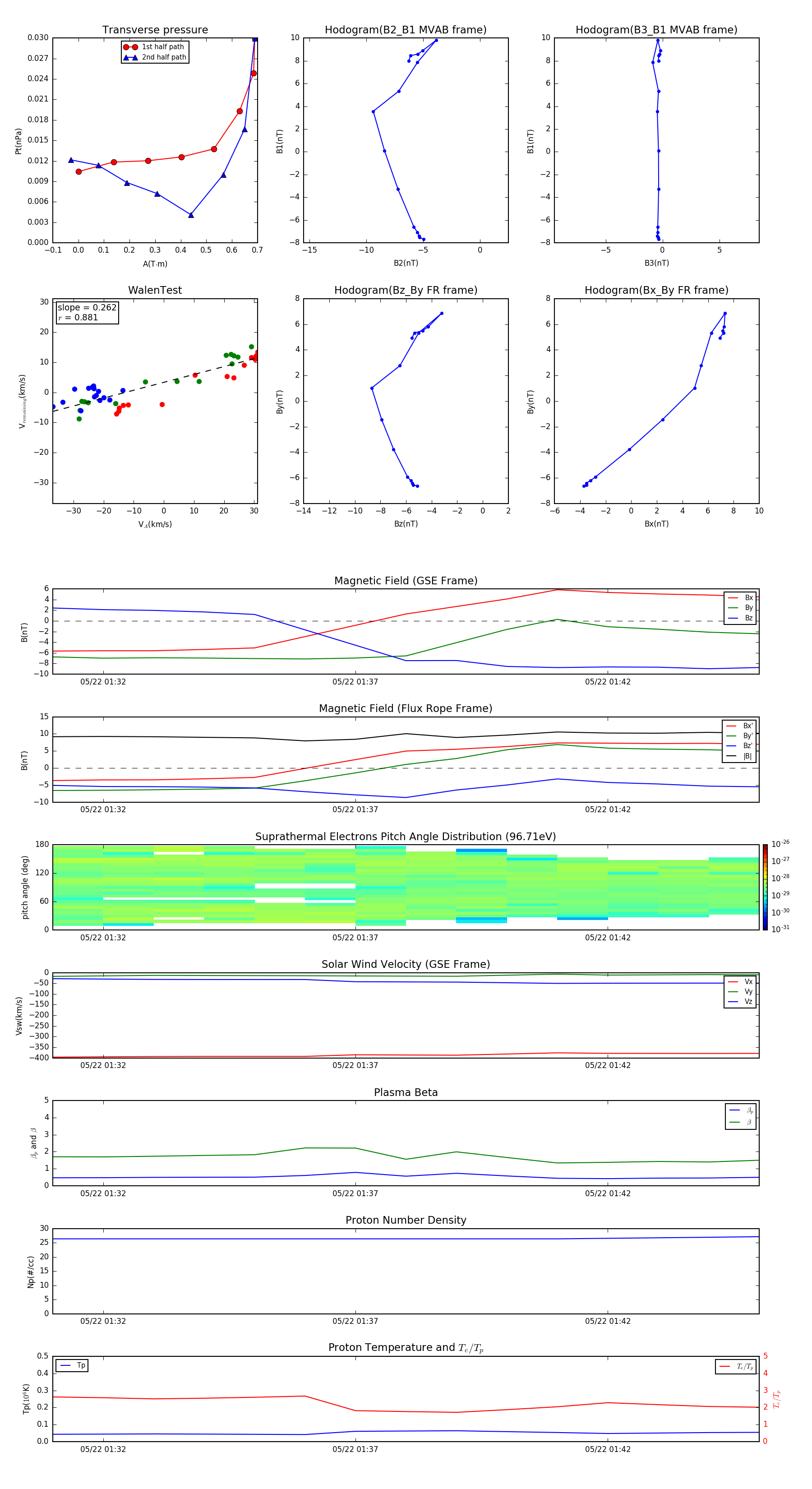Click the "V_remaining(km/s)" y-axis label
The image size is (812, 1489).
point(23,401)
